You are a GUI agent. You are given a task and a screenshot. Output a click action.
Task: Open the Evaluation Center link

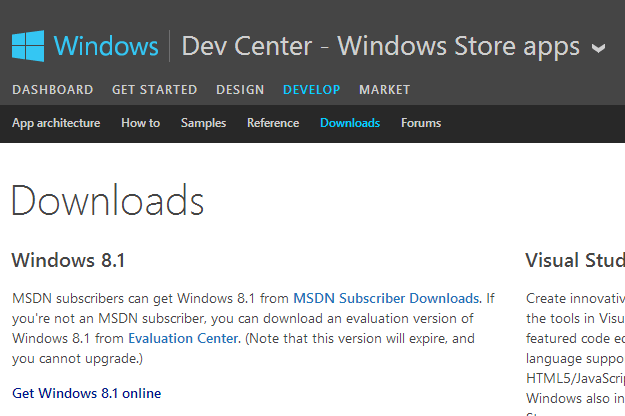pos(183,338)
